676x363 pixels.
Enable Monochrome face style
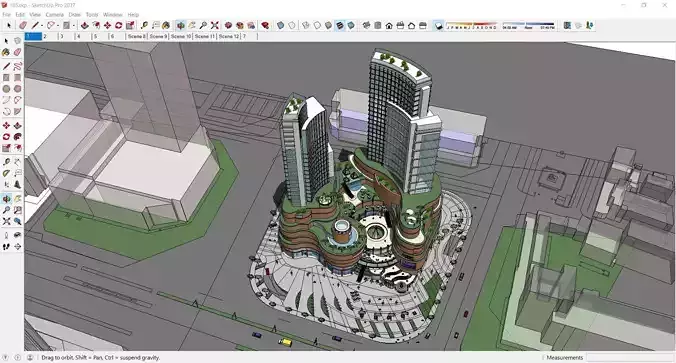point(351,25)
